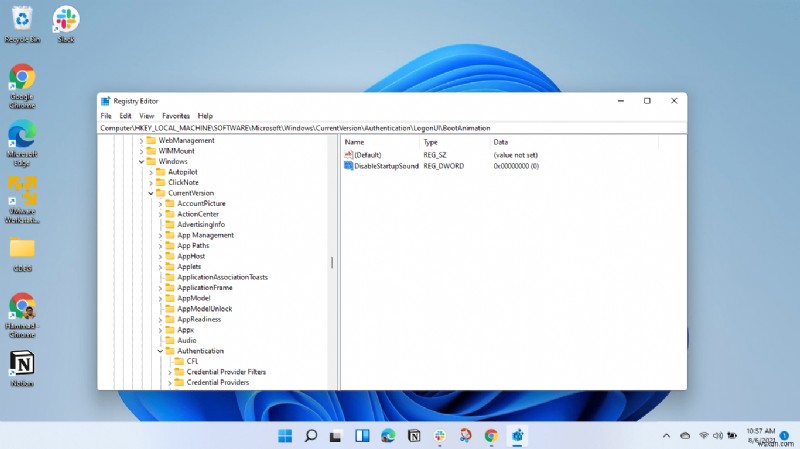Select the AppModelUnlock key
This screenshot has height=449, width=800.
point(205,309)
